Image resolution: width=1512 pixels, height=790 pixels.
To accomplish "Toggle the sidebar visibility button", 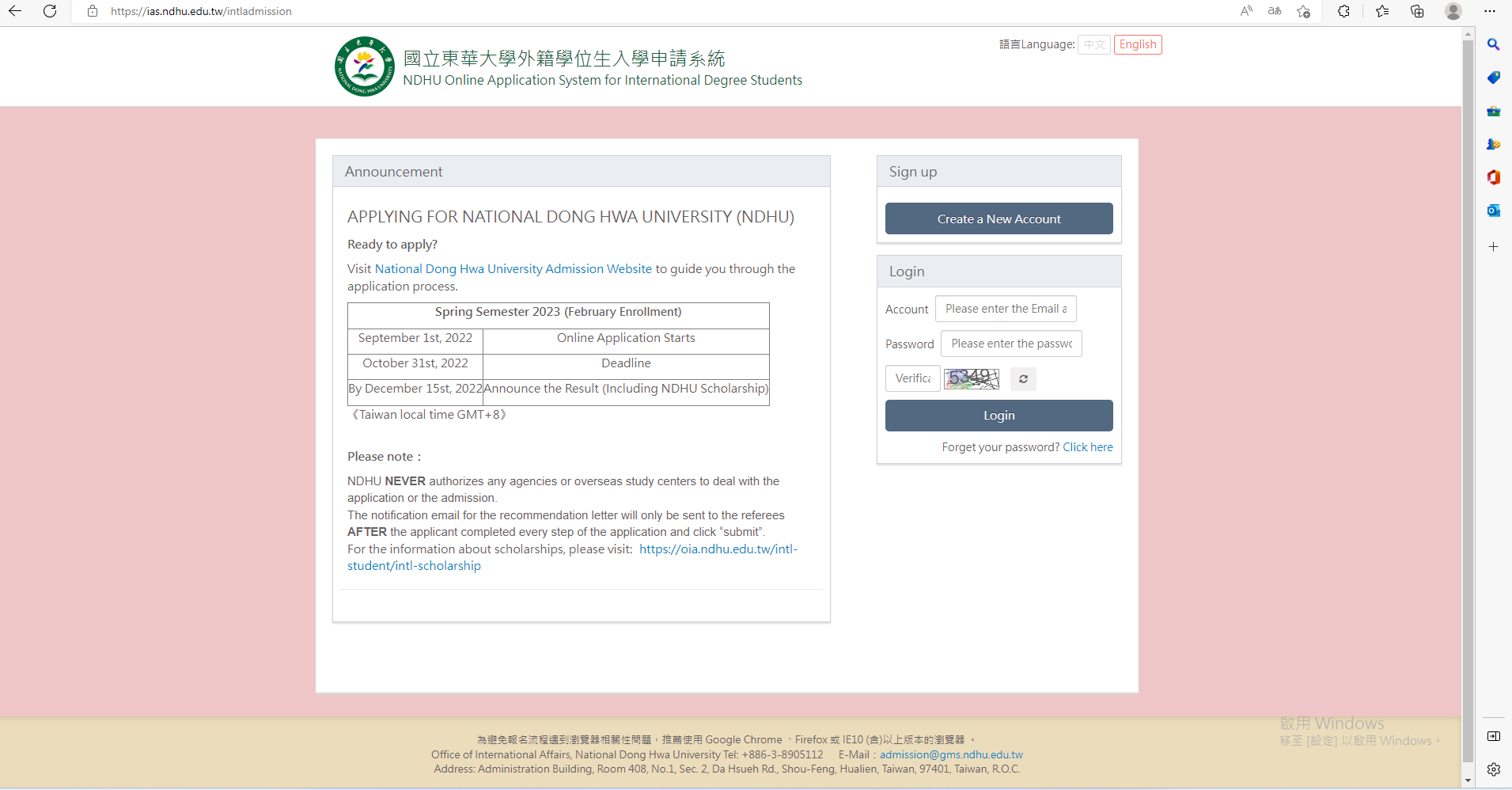I will tap(1493, 736).
